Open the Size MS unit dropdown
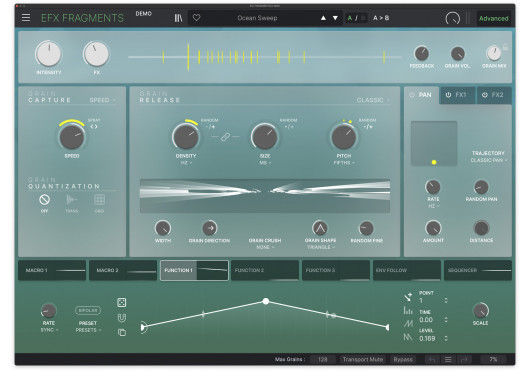The height and width of the screenshot is (371, 530). (x=265, y=163)
